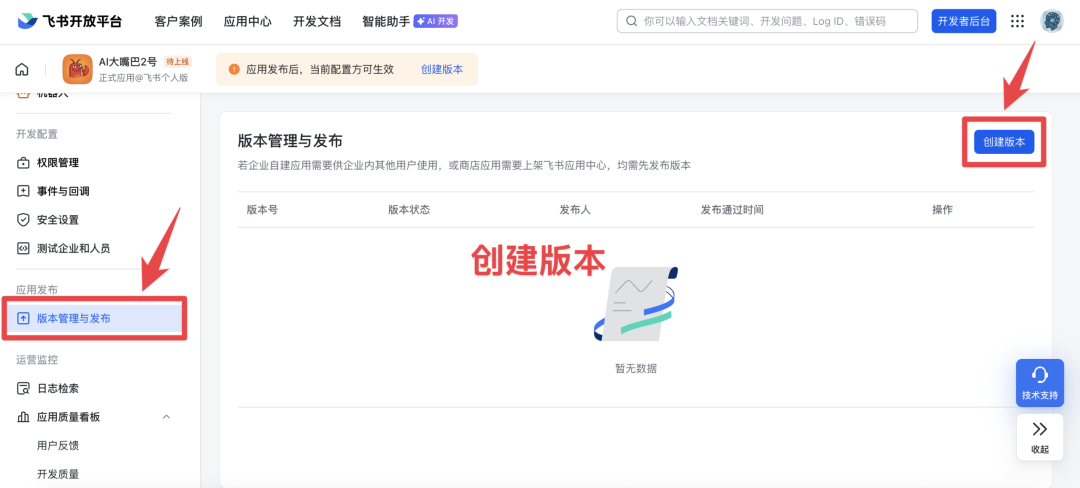The height and width of the screenshot is (488, 1080).
Task: Open 客户案例 in top navigation
Action: click(178, 21)
